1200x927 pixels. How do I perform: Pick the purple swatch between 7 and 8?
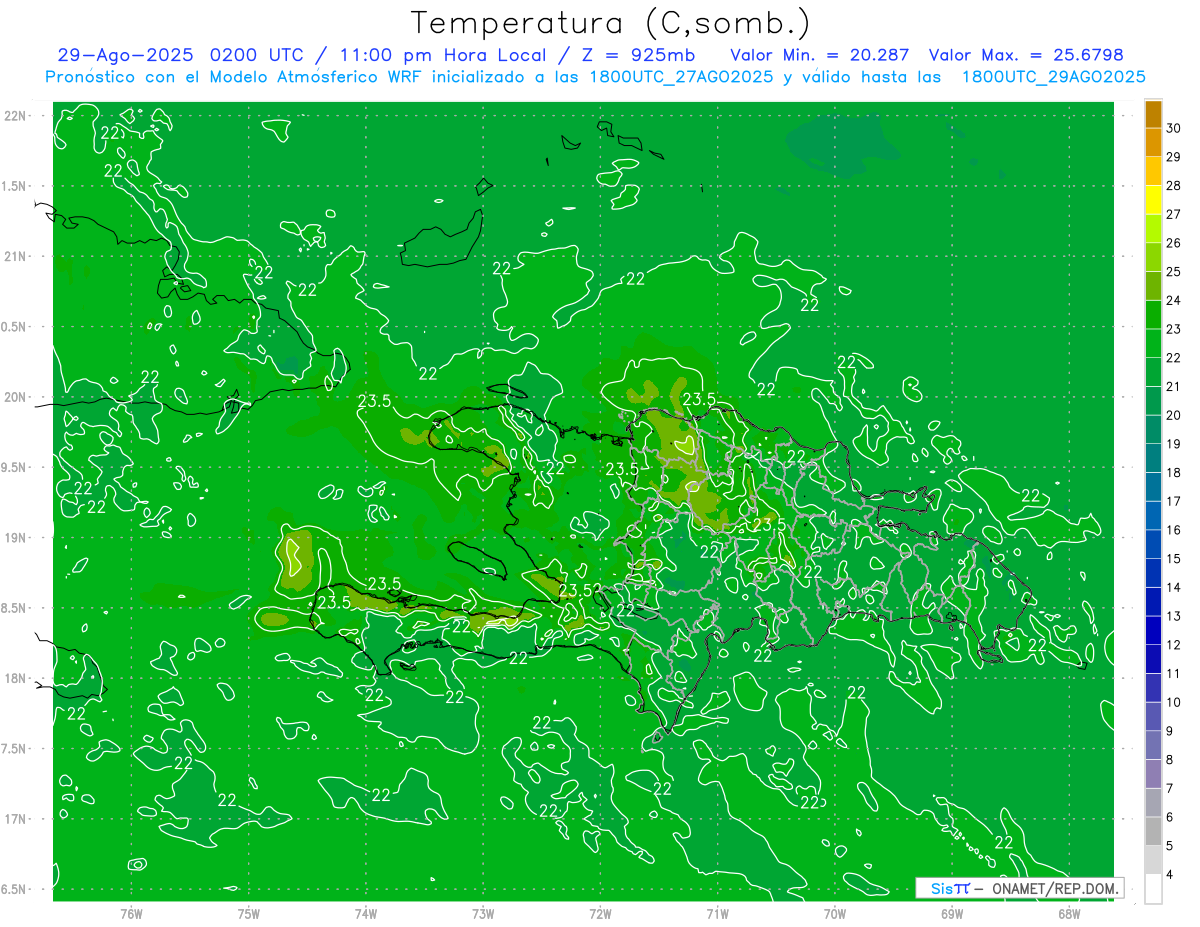[1154, 774]
